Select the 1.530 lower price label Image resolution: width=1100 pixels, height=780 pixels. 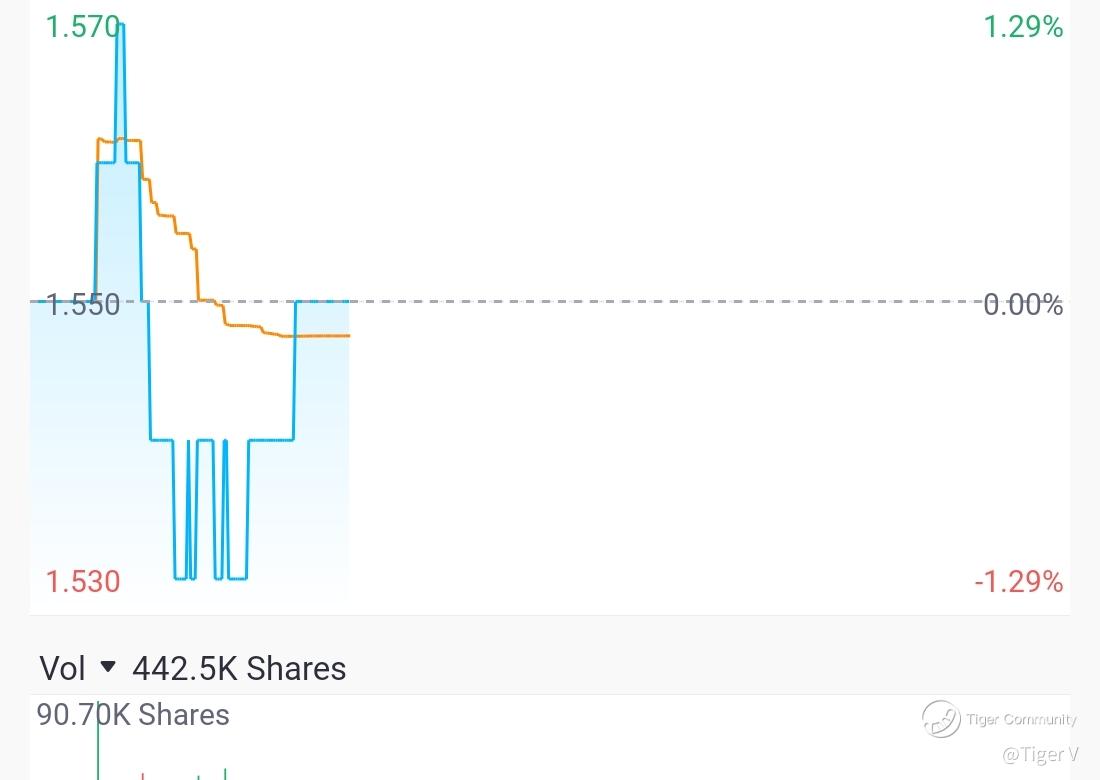[83, 581]
